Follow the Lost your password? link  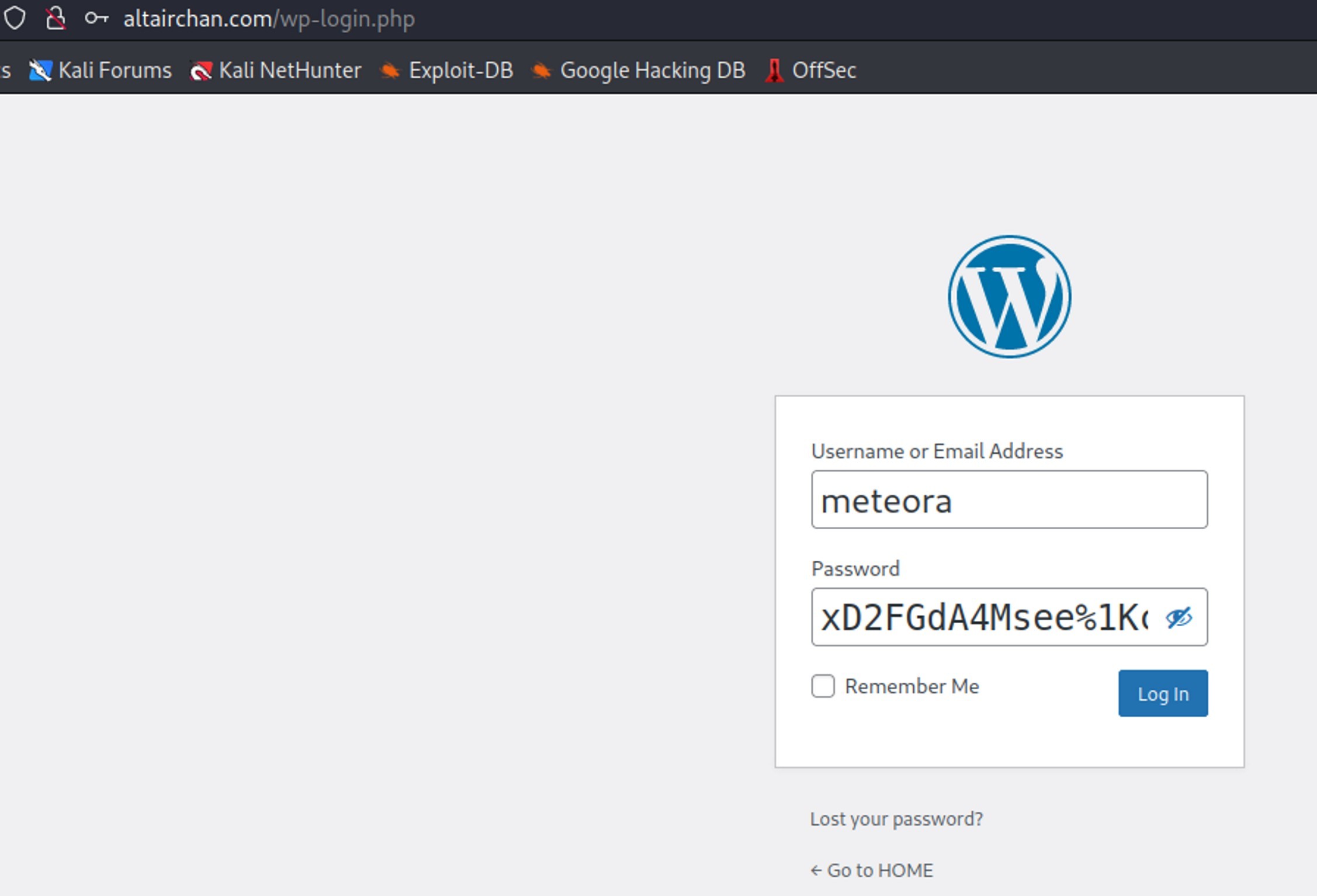click(896, 819)
